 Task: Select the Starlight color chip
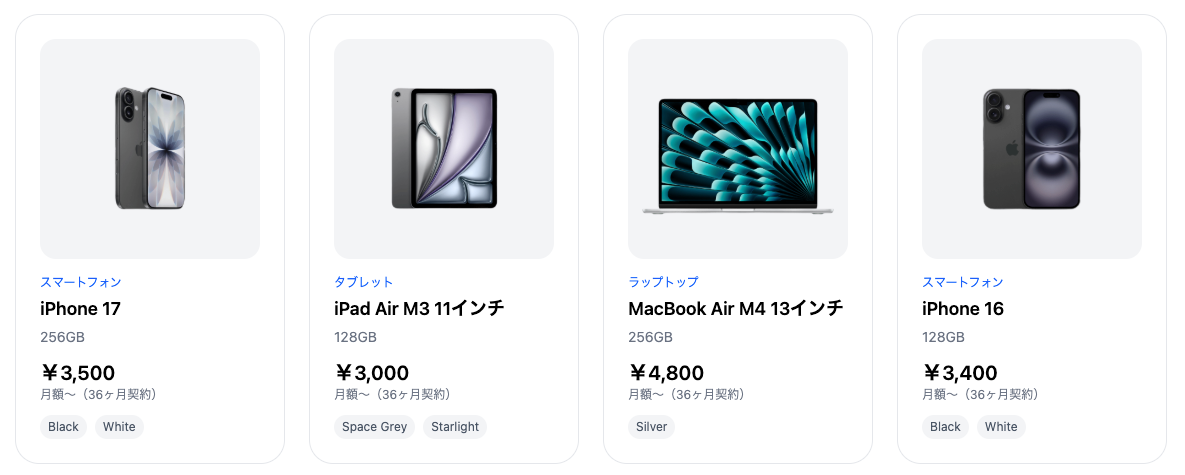[x=455, y=427]
